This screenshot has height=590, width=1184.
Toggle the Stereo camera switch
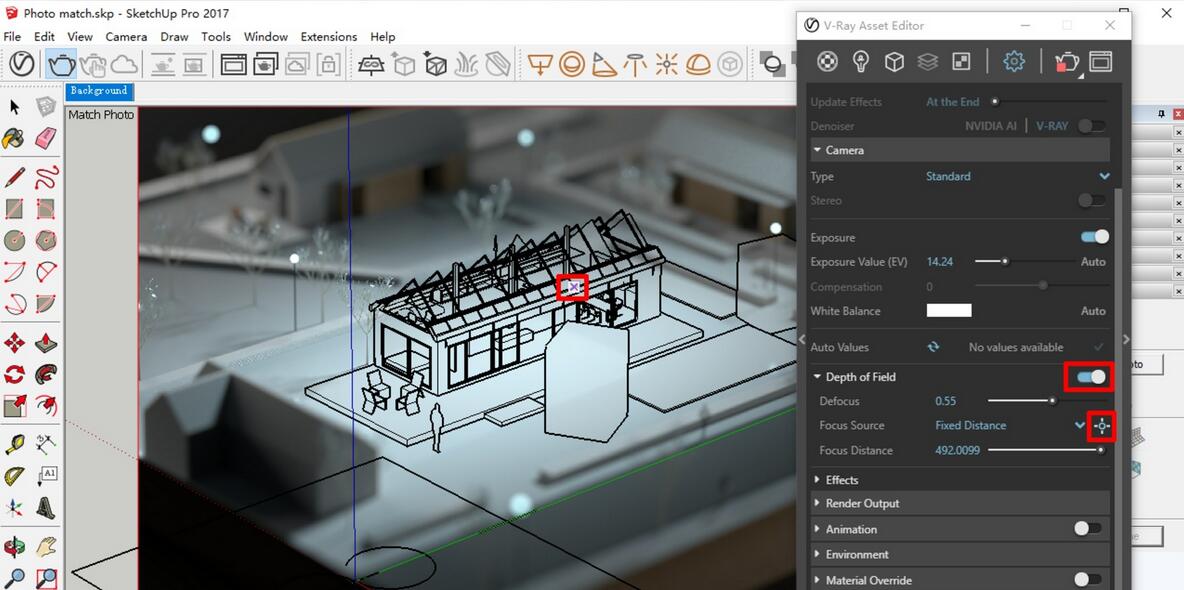1092,200
